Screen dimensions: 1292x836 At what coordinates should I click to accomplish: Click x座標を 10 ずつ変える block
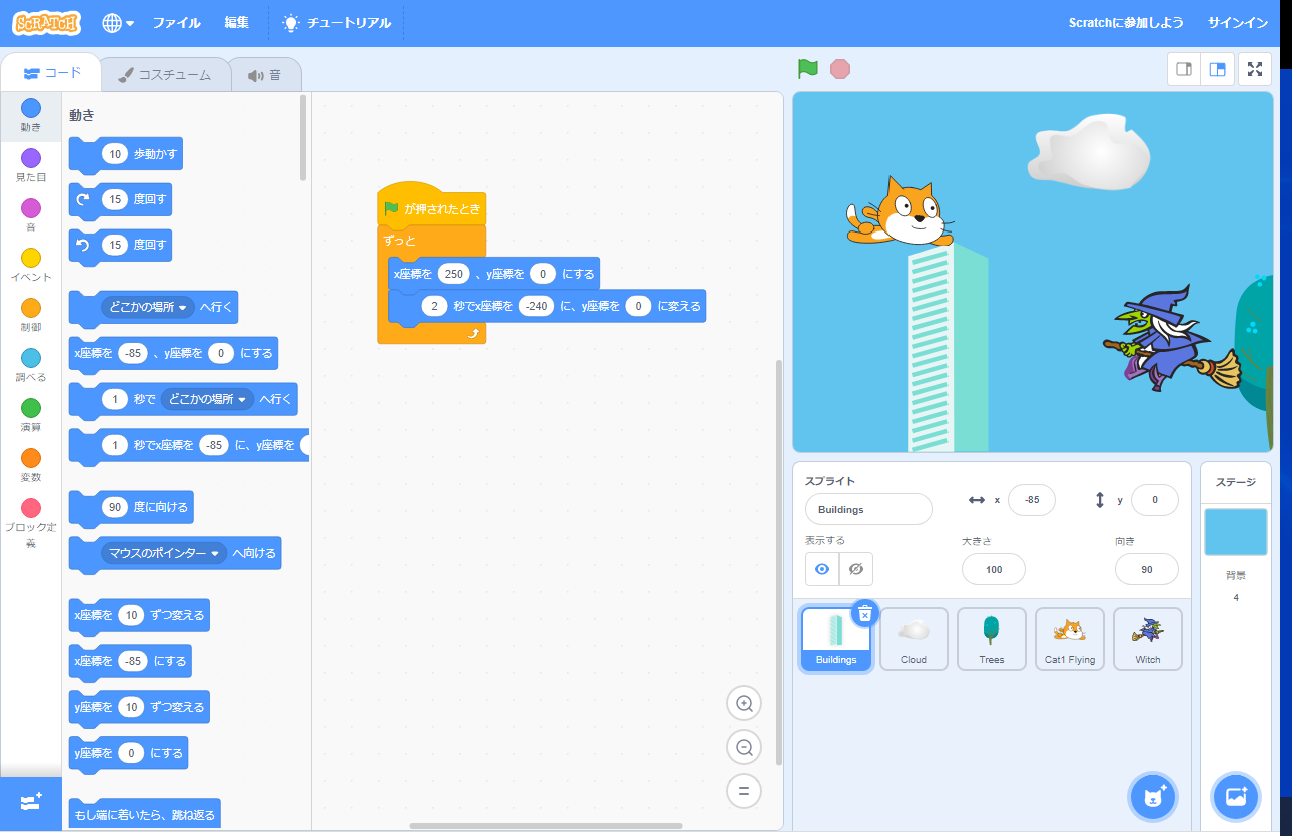[x=139, y=615]
